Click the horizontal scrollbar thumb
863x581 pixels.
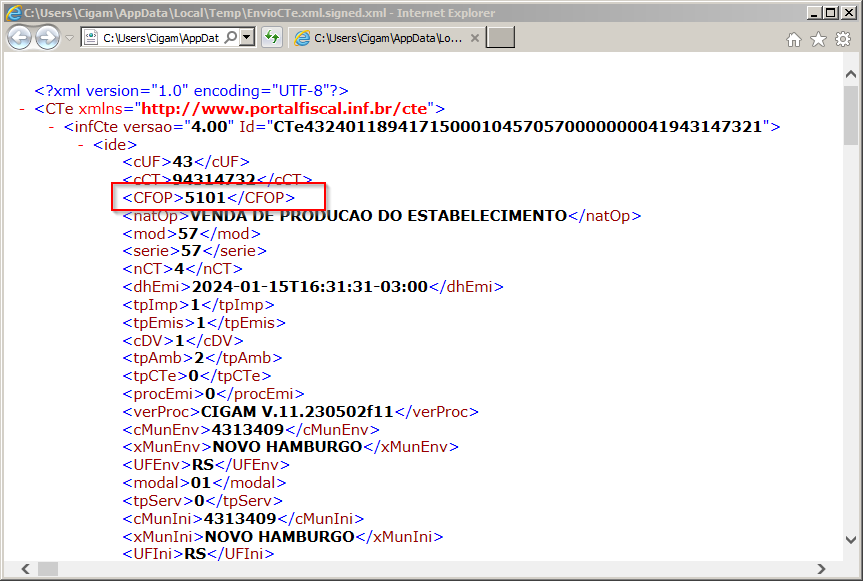coord(48,568)
